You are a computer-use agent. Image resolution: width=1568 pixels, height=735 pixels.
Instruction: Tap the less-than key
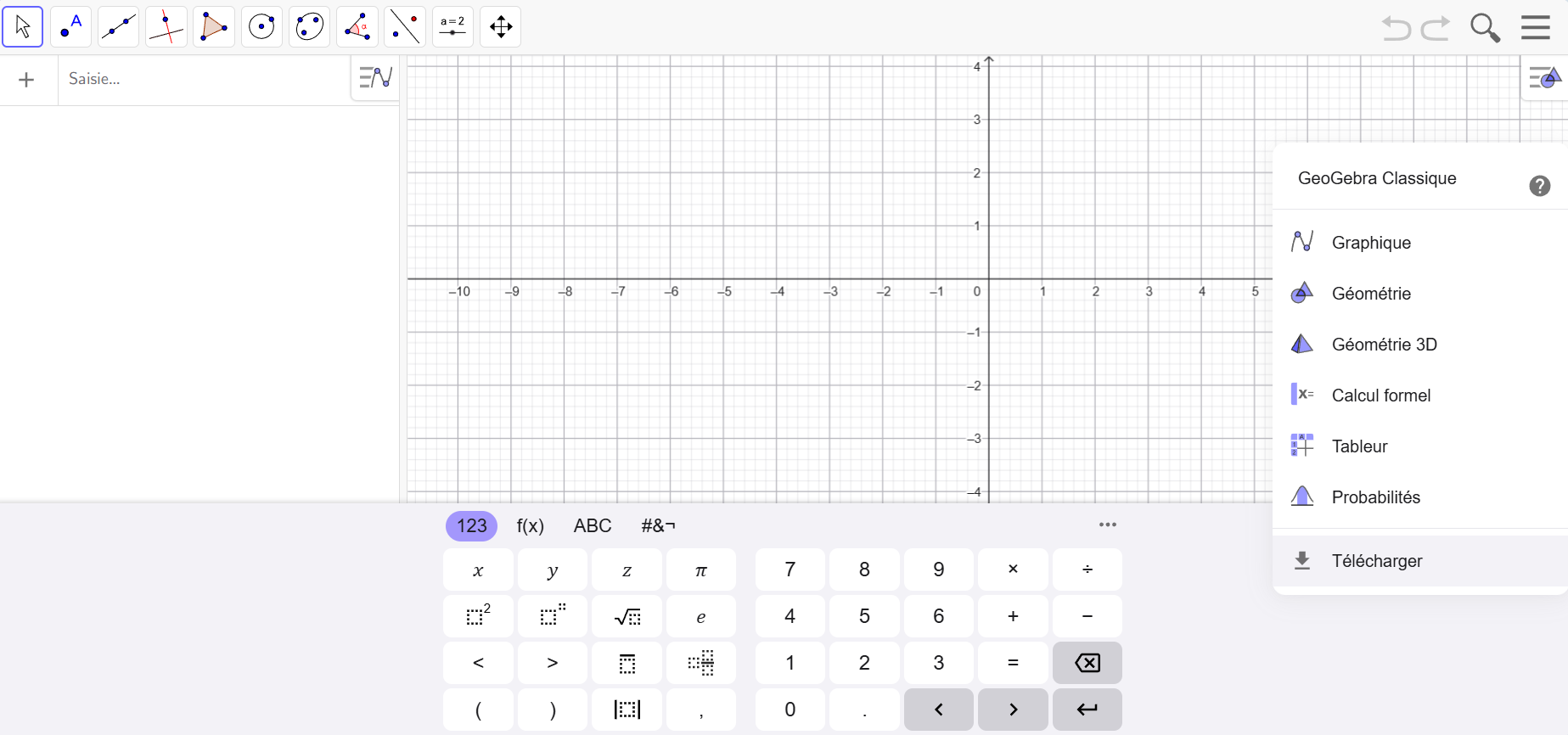[x=478, y=663]
